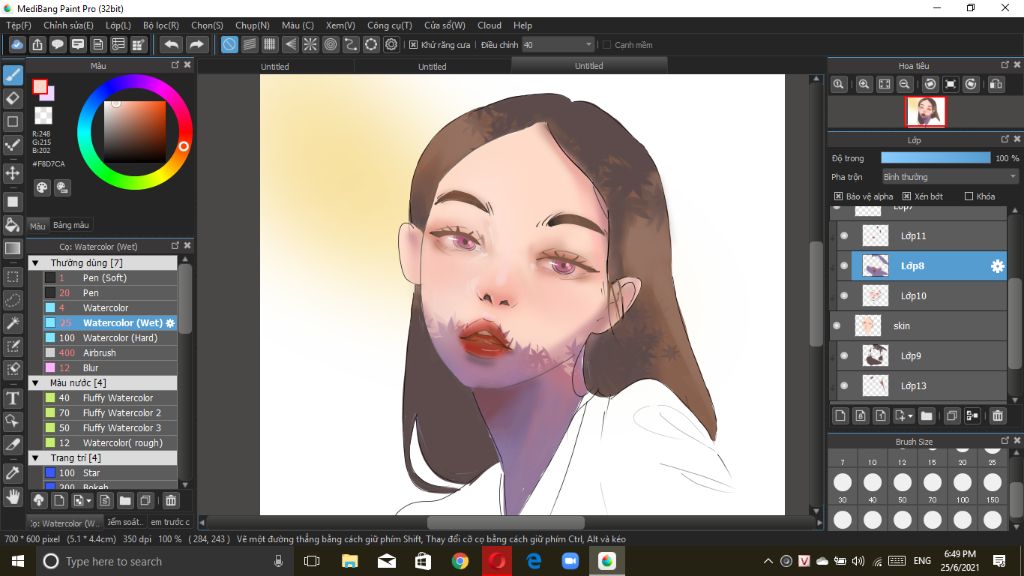This screenshot has height=576, width=1024.
Task: Select the Fluffy Watercolor 2 brush
Action: [110, 413]
